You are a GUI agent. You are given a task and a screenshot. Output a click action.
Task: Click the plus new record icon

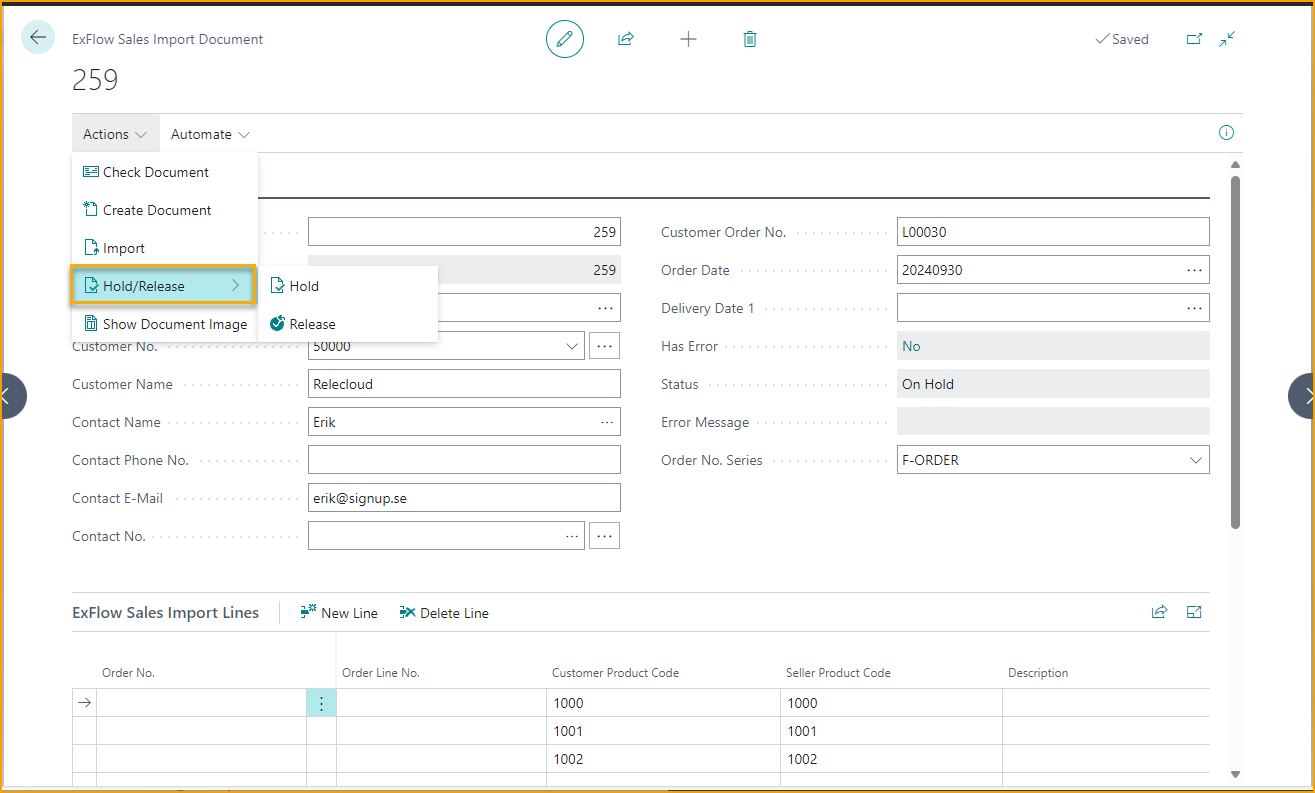point(688,39)
